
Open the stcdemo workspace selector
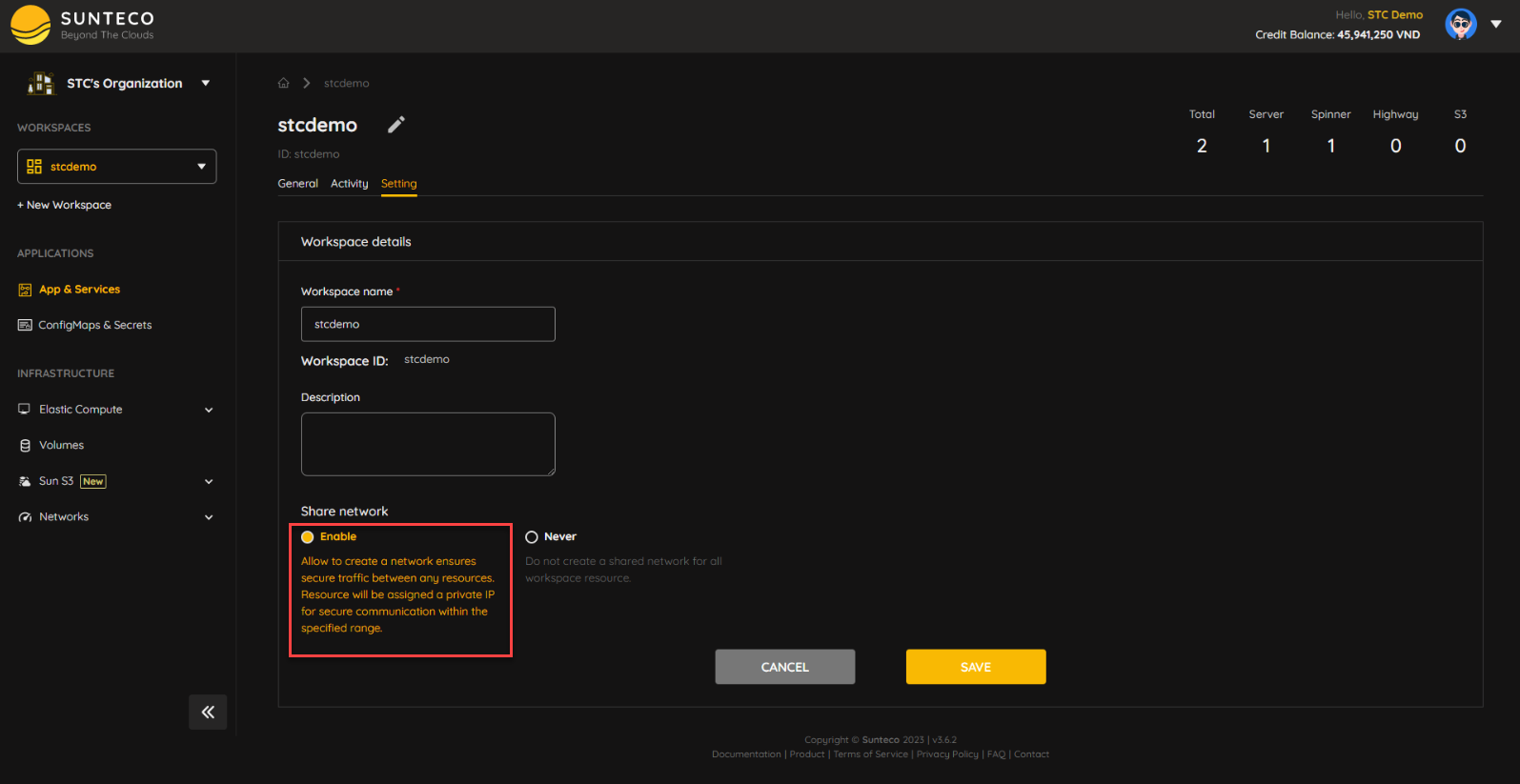pos(117,167)
